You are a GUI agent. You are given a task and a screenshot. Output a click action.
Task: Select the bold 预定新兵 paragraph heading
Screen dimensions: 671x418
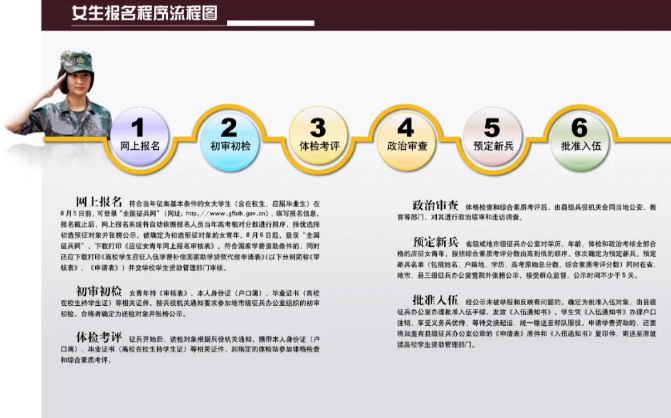click(435, 242)
